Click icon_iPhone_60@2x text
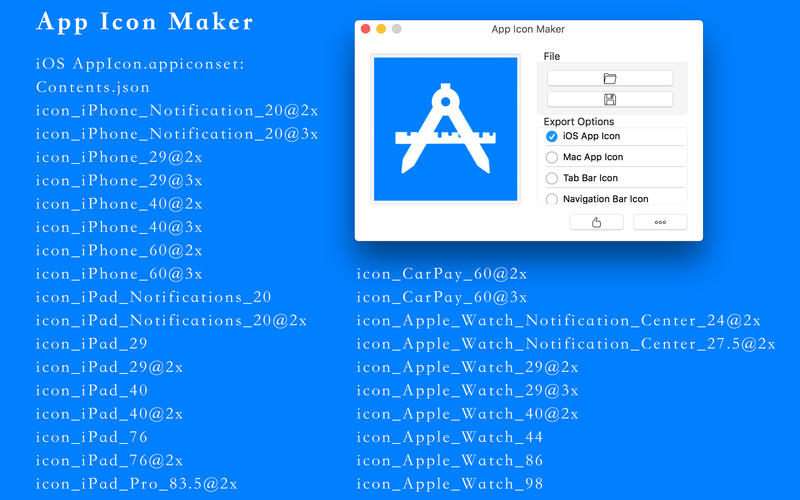The width and height of the screenshot is (800, 500). point(119,251)
